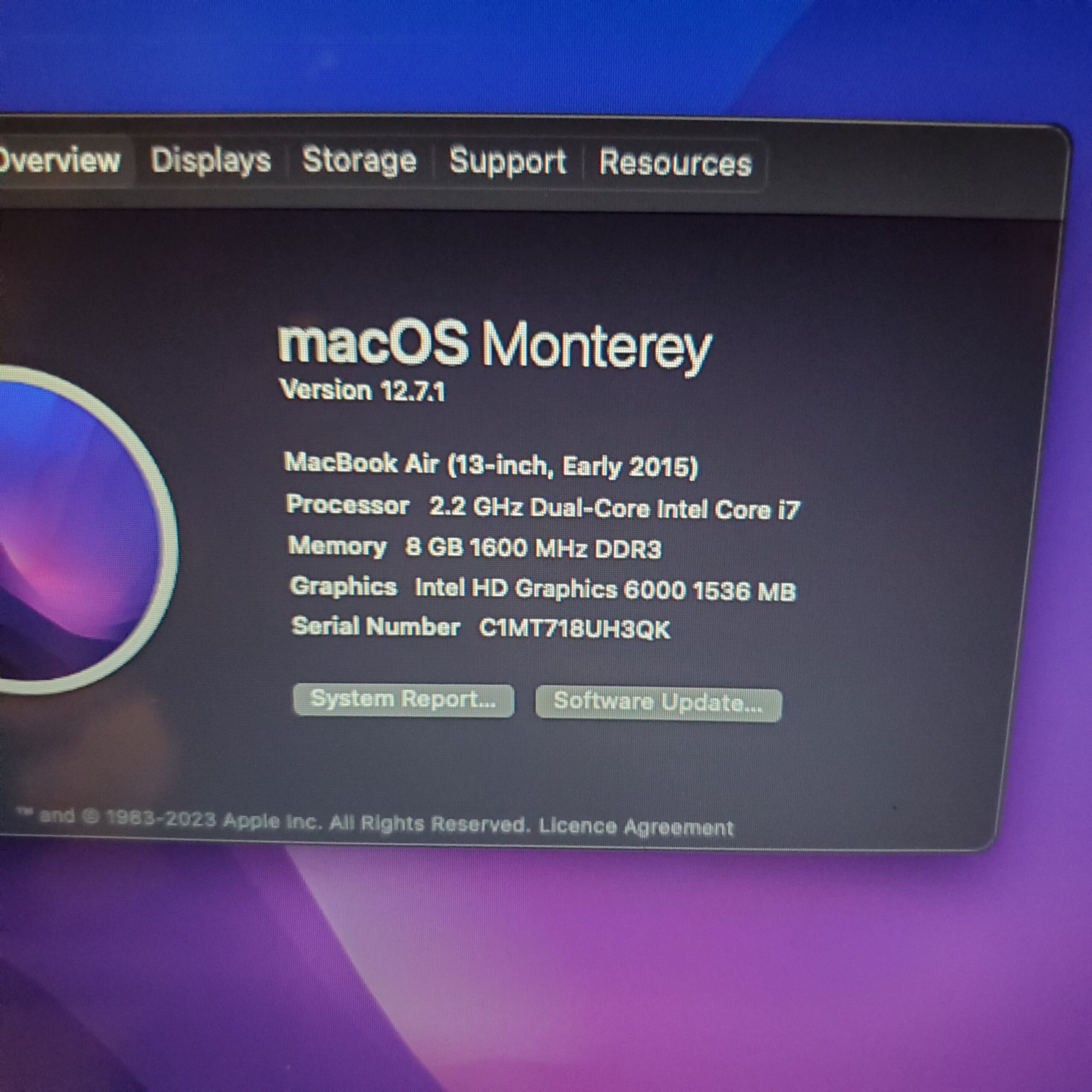The image size is (1092, 1092).
Task: Select serial number C1MT718UH3QK
Action: pos(575,629)
